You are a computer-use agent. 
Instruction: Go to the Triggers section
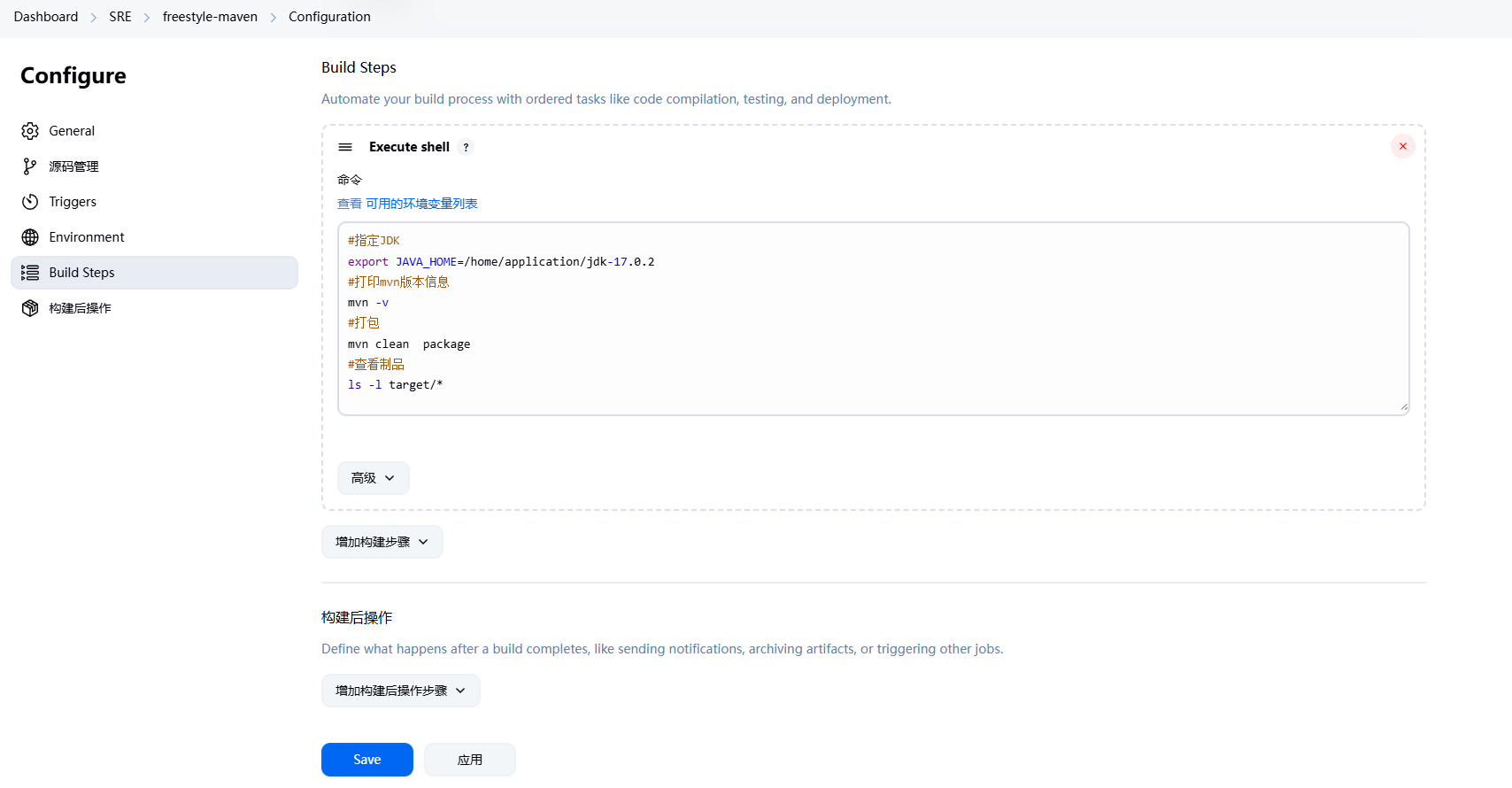(x=73, y=202)
